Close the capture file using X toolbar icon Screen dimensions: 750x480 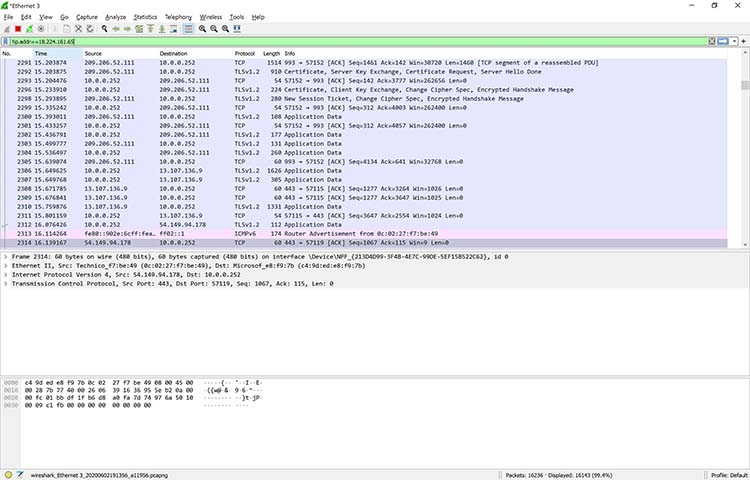(x=78, y=29)
